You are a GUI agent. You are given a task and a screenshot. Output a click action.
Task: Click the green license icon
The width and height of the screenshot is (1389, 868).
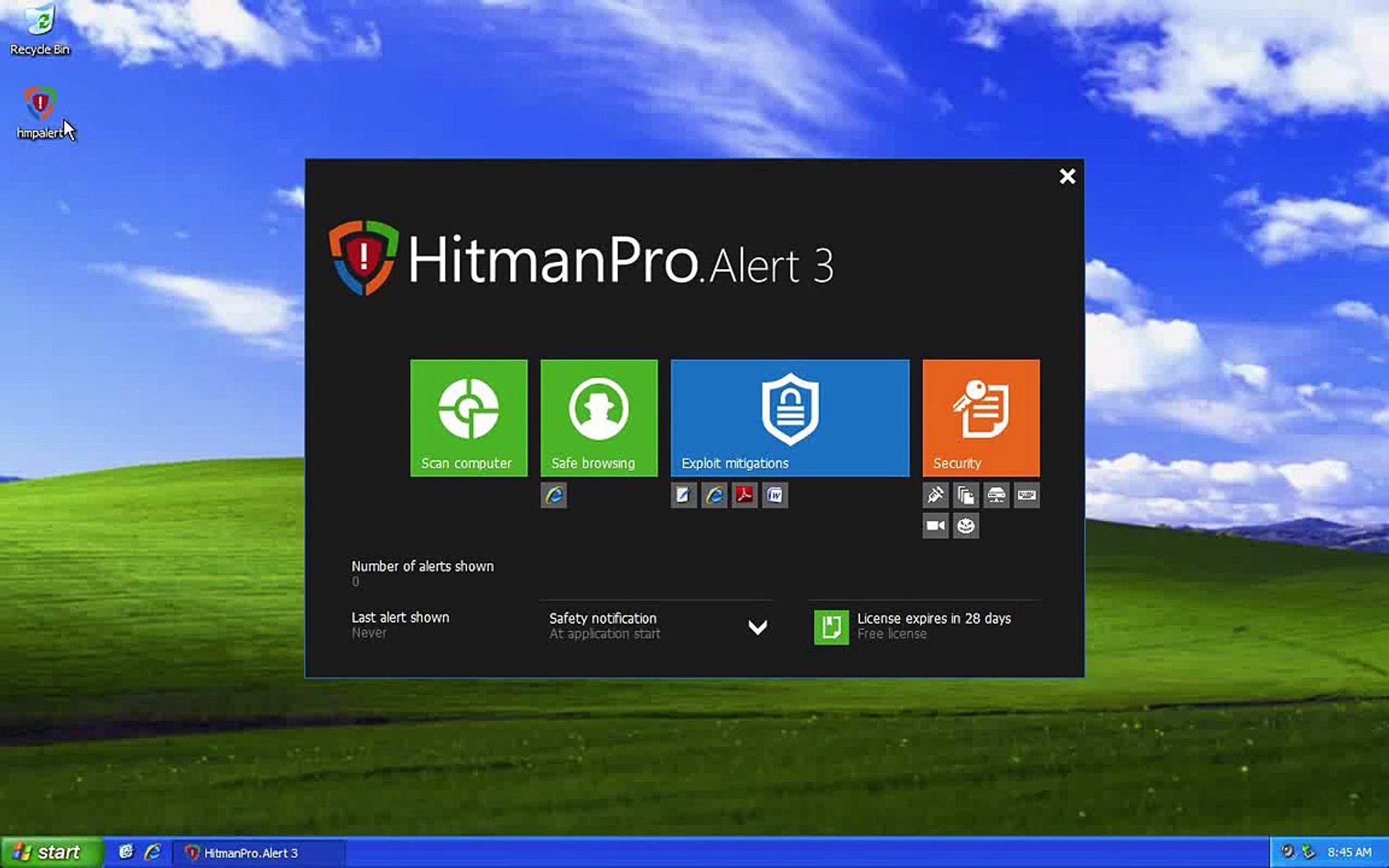tap(831, 627)
